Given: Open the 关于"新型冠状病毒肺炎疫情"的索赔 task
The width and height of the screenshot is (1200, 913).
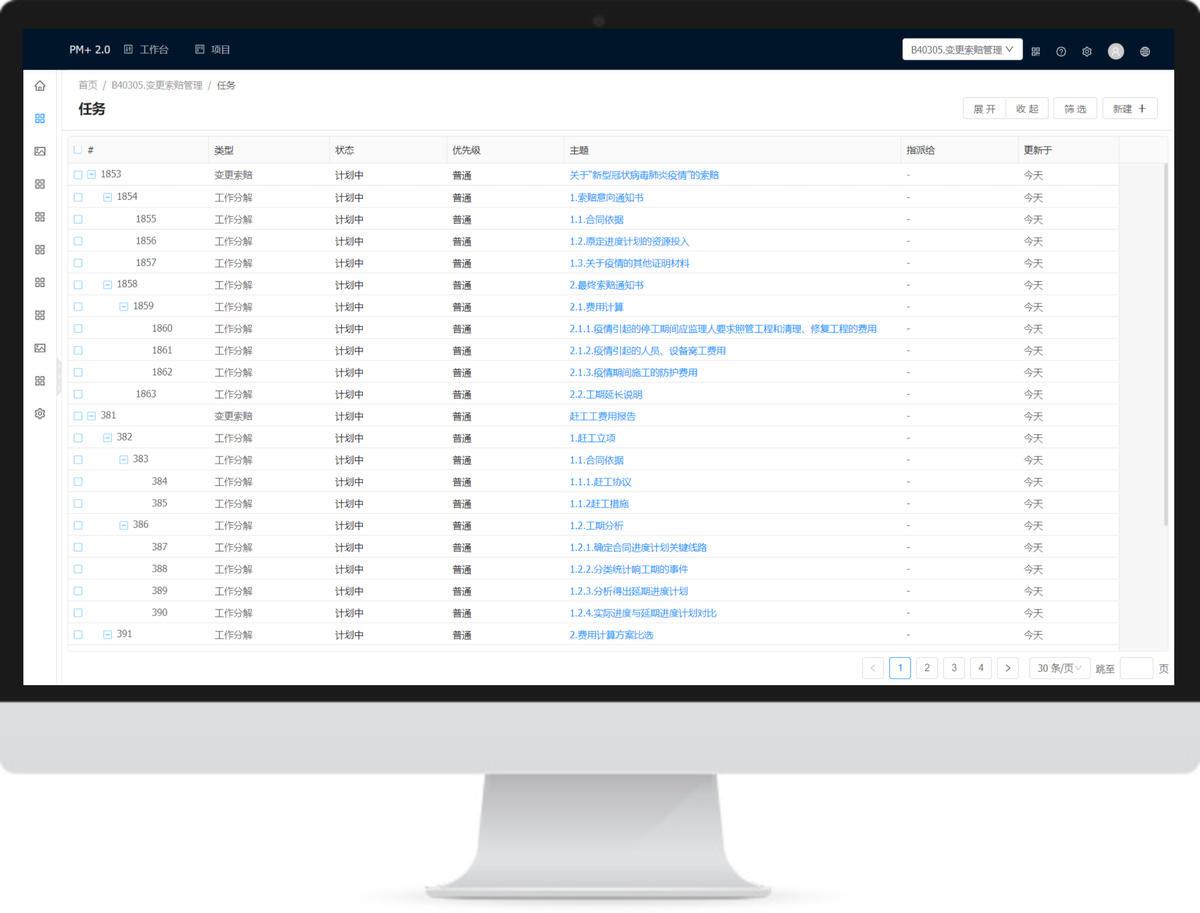Looking at the screenshot, I should click(644, 175).
